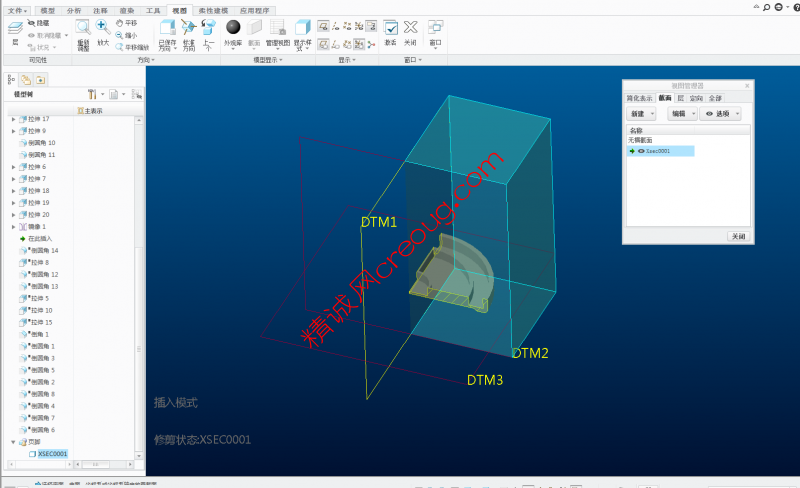Viewport: 800px width, 488px height.
Task: Click the tree filter search icon
Action: 136,94
